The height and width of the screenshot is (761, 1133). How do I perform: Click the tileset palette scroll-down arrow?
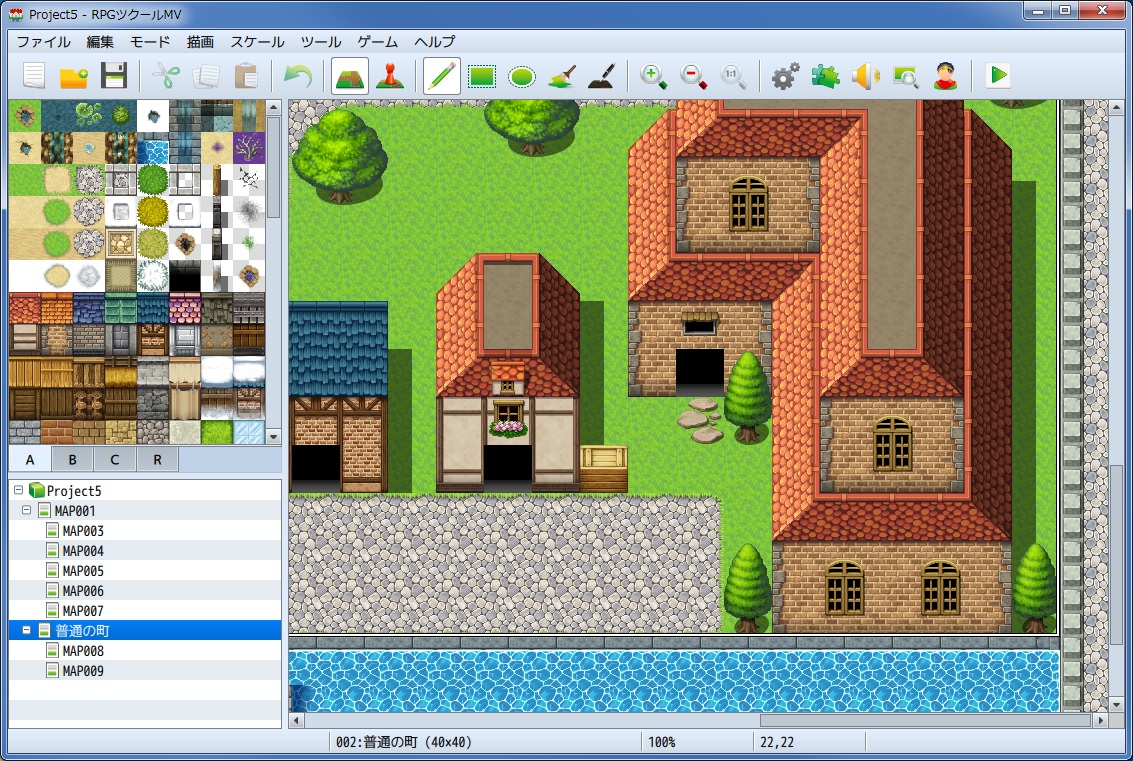click(273, 437)
